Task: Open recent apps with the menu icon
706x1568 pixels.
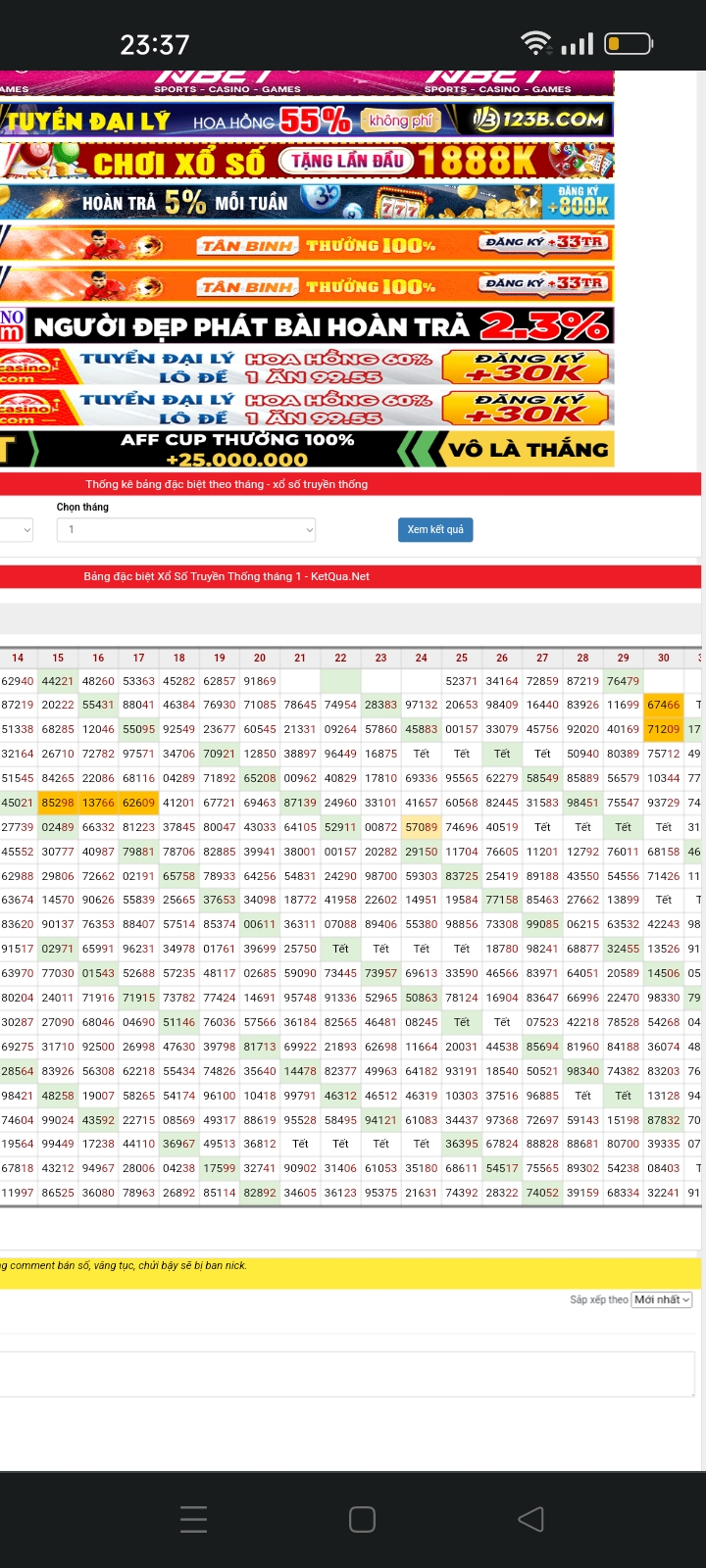Action: [x=194, y=1519]
